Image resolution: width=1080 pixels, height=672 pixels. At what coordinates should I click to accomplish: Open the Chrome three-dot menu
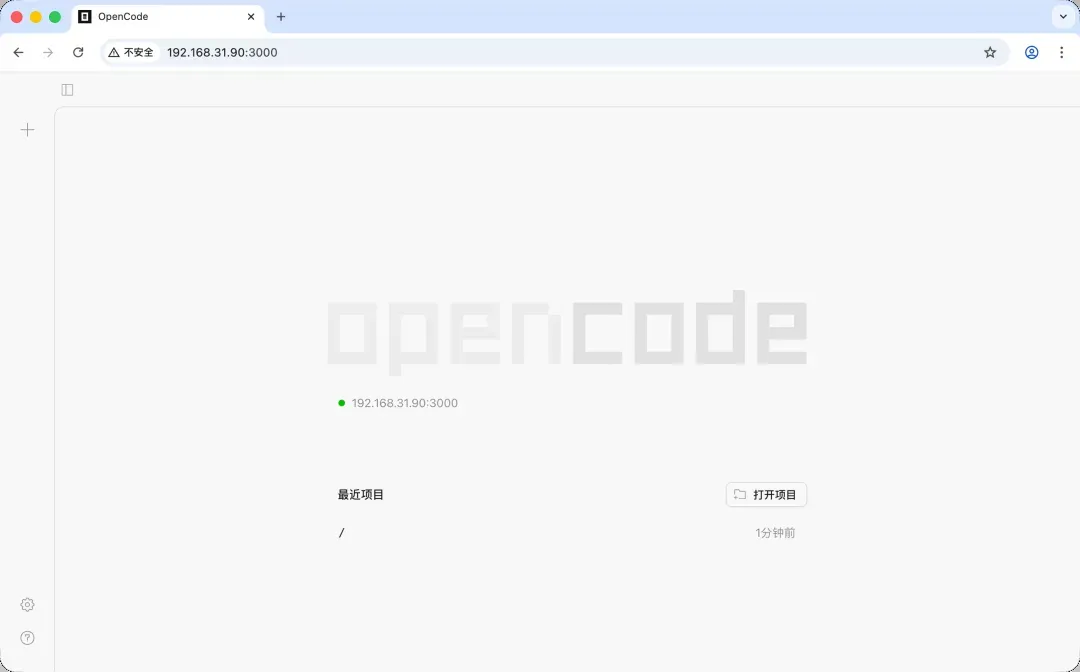[1061, 52]
